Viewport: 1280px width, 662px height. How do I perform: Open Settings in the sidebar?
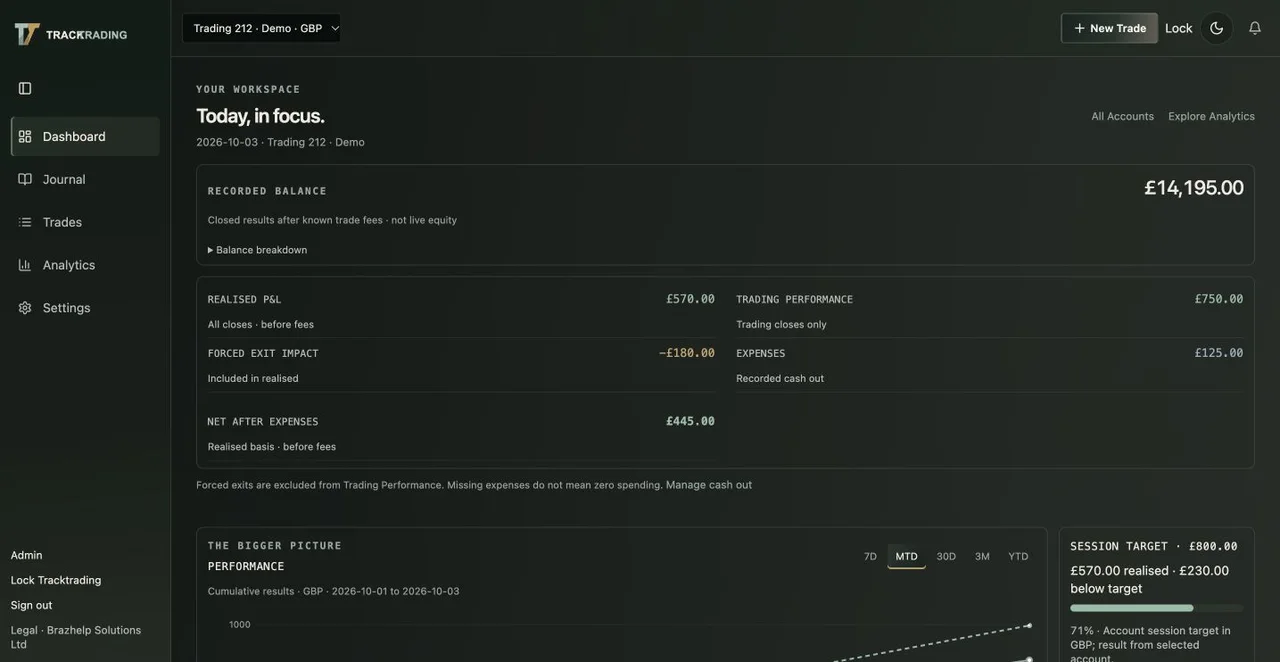pos(85,308)
